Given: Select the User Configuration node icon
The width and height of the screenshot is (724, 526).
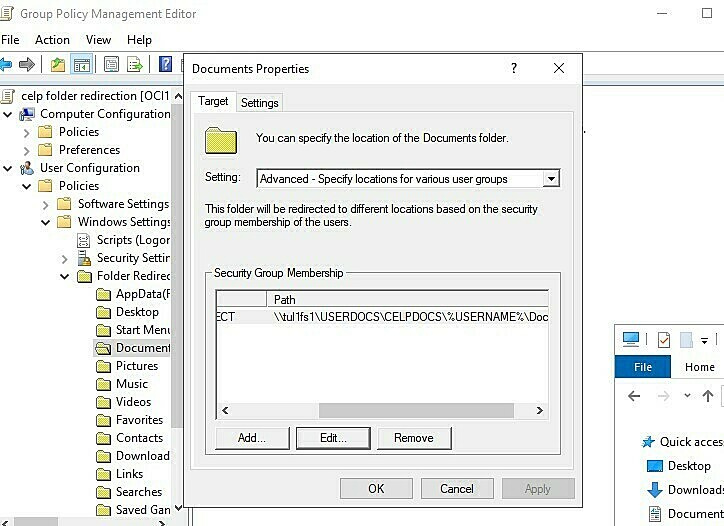Looking at the screenshot, I should [x=27, y=168].
